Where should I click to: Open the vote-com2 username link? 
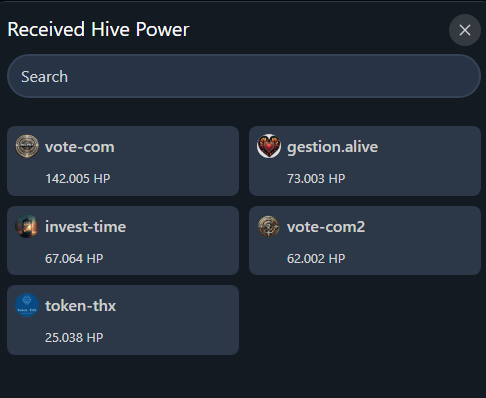pyautogui.click(x=326, y=227)
